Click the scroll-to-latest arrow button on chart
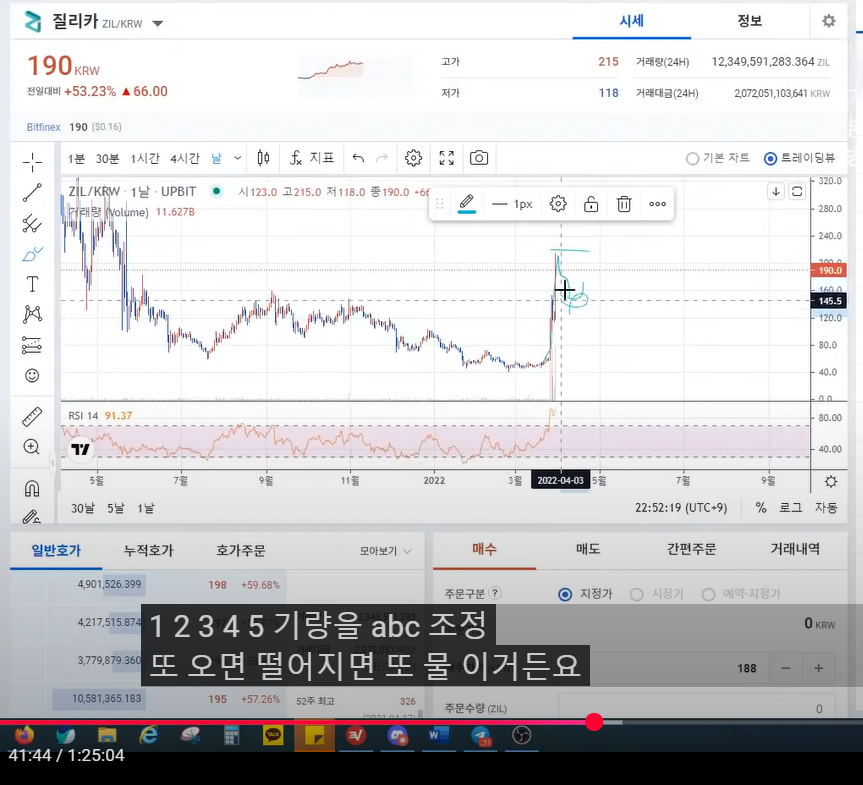The width and height of the screenshot is (863, 785). [x=776, y=192]
